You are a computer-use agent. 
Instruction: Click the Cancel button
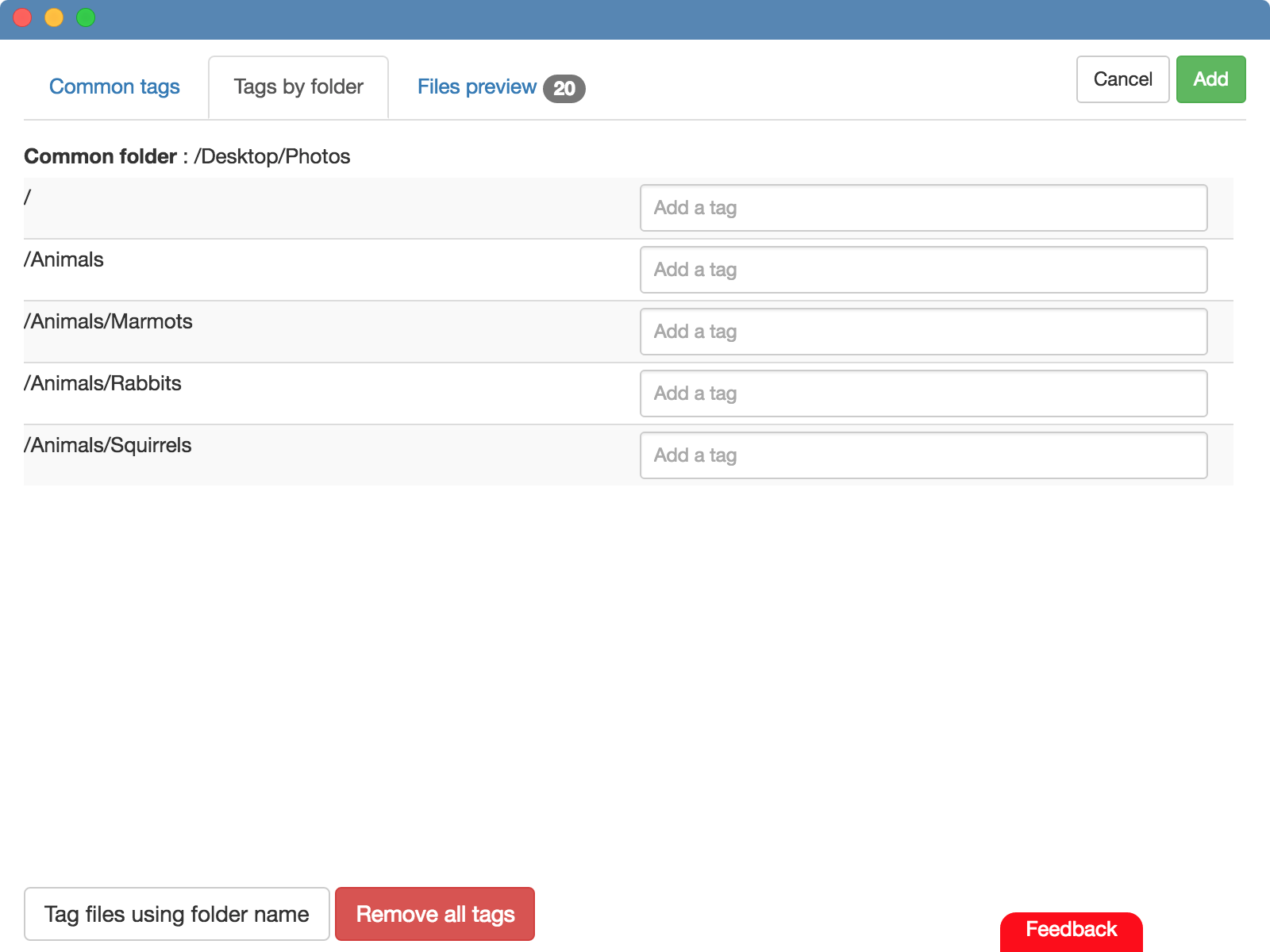pyautogui.click(x=1122, y=79)
